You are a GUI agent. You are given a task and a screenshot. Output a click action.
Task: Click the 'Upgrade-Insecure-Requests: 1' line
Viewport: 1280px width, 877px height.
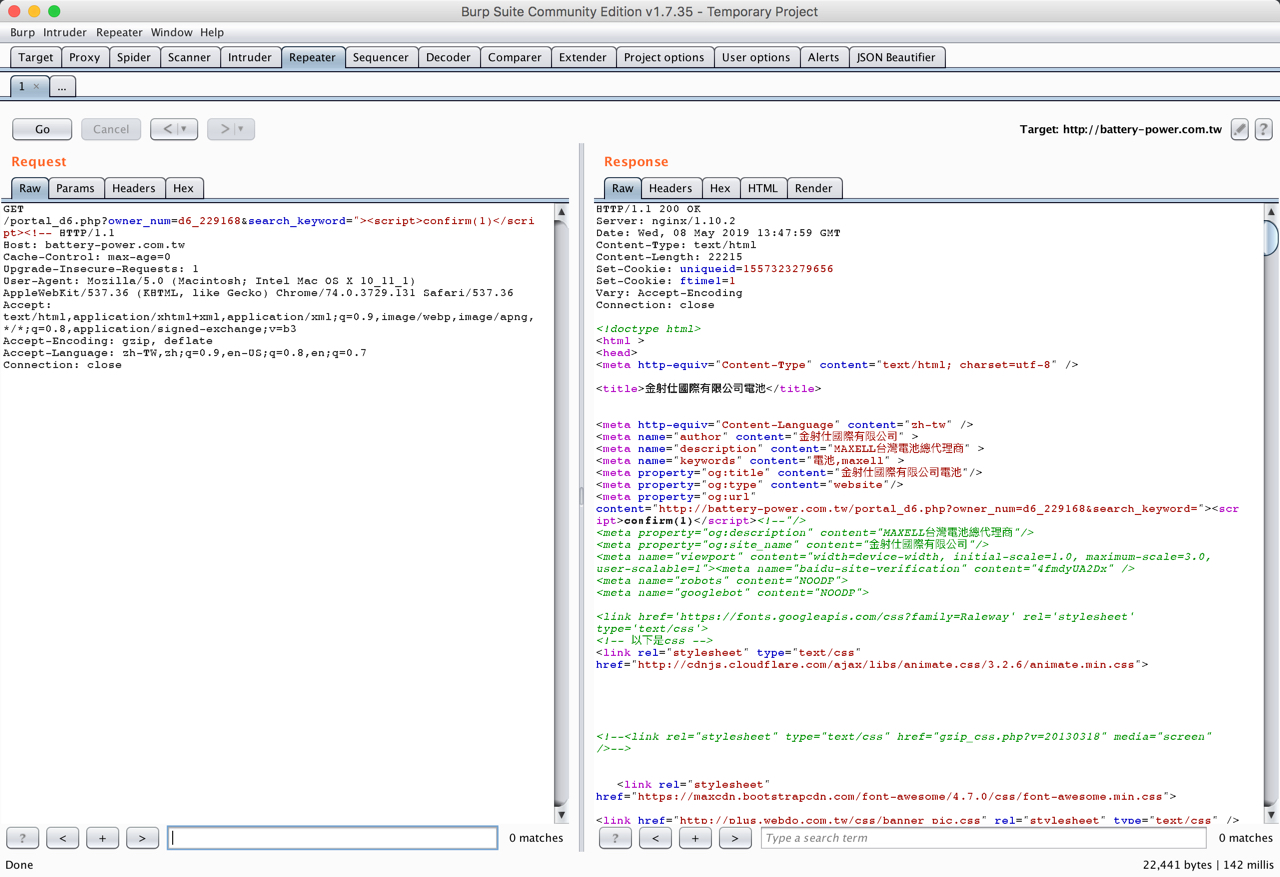pos(101,269)
